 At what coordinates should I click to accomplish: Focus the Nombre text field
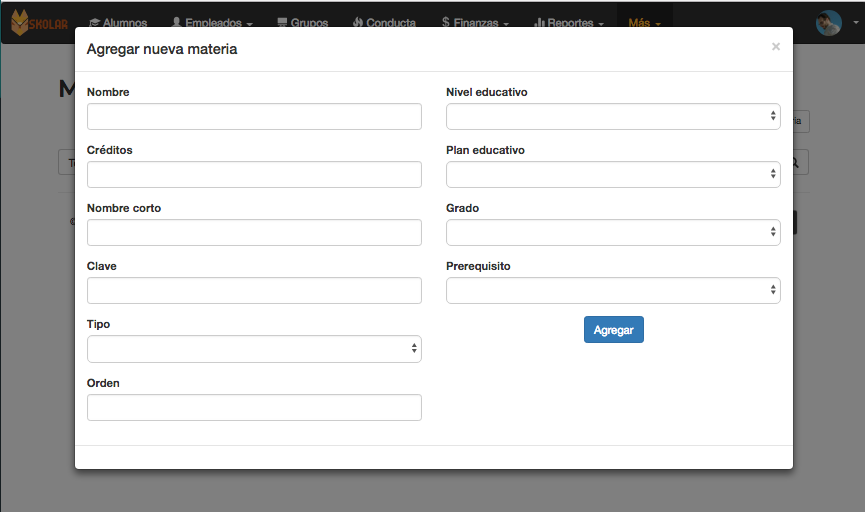(x=254, y=117)
